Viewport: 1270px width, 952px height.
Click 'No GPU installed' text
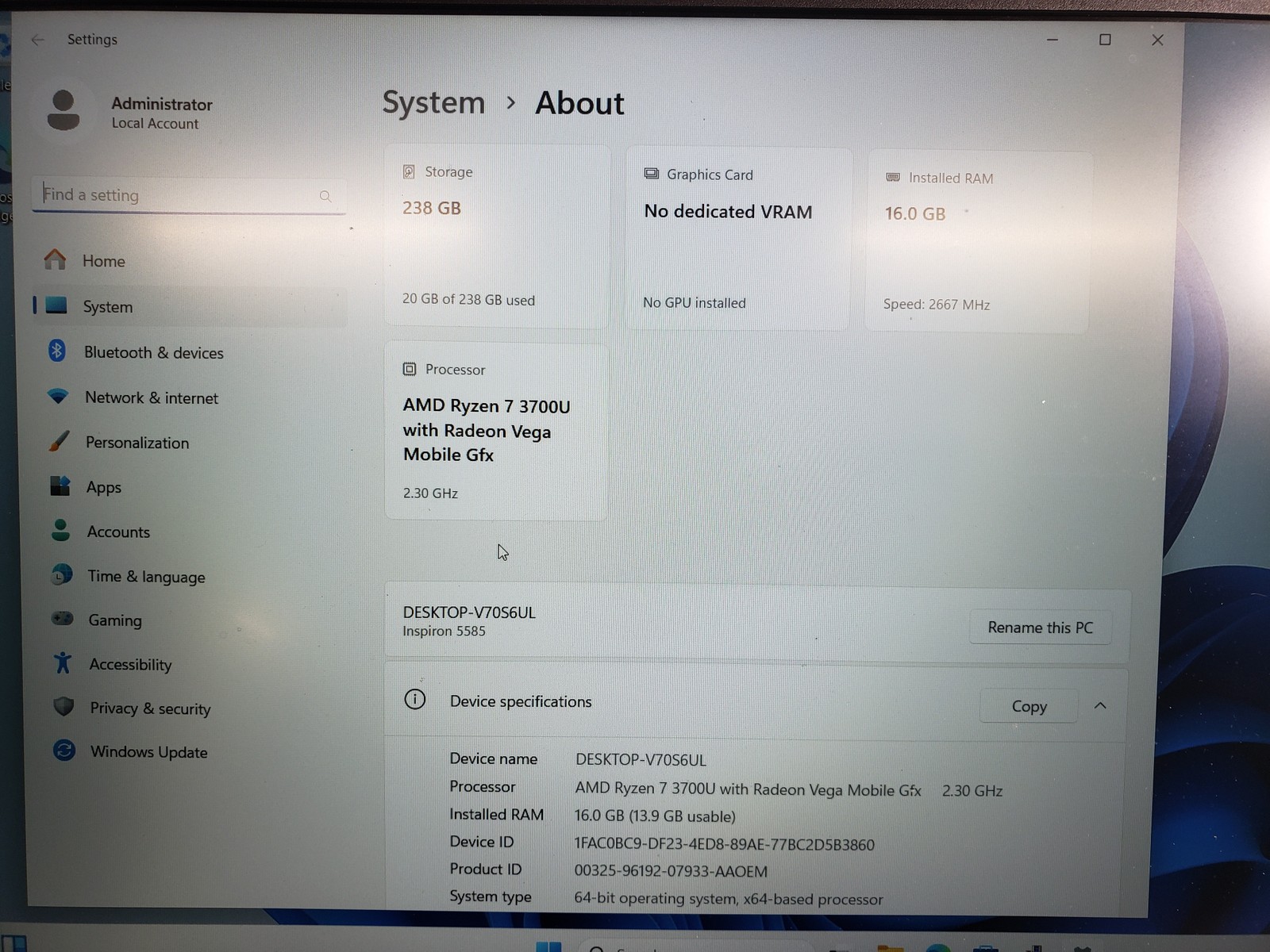(695, 303)
